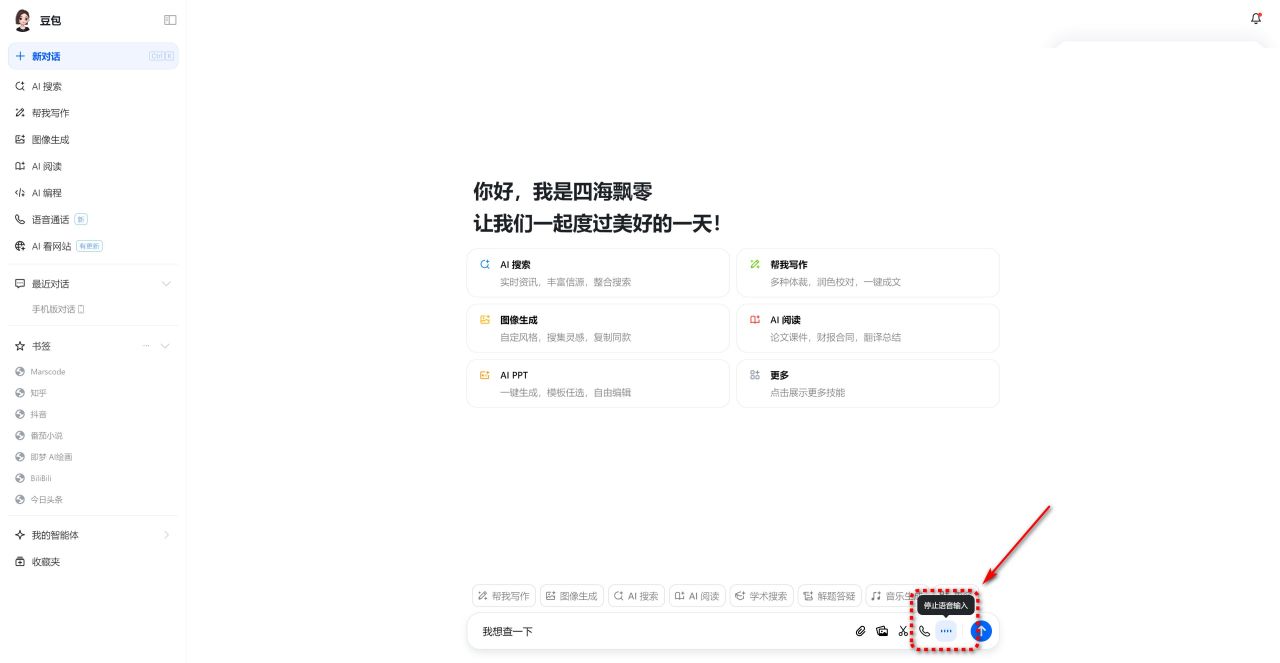Click the AI 阅读 chip above input
Image resolution: width=1280 pixels, height=663 pixels.
click(697, 596)
